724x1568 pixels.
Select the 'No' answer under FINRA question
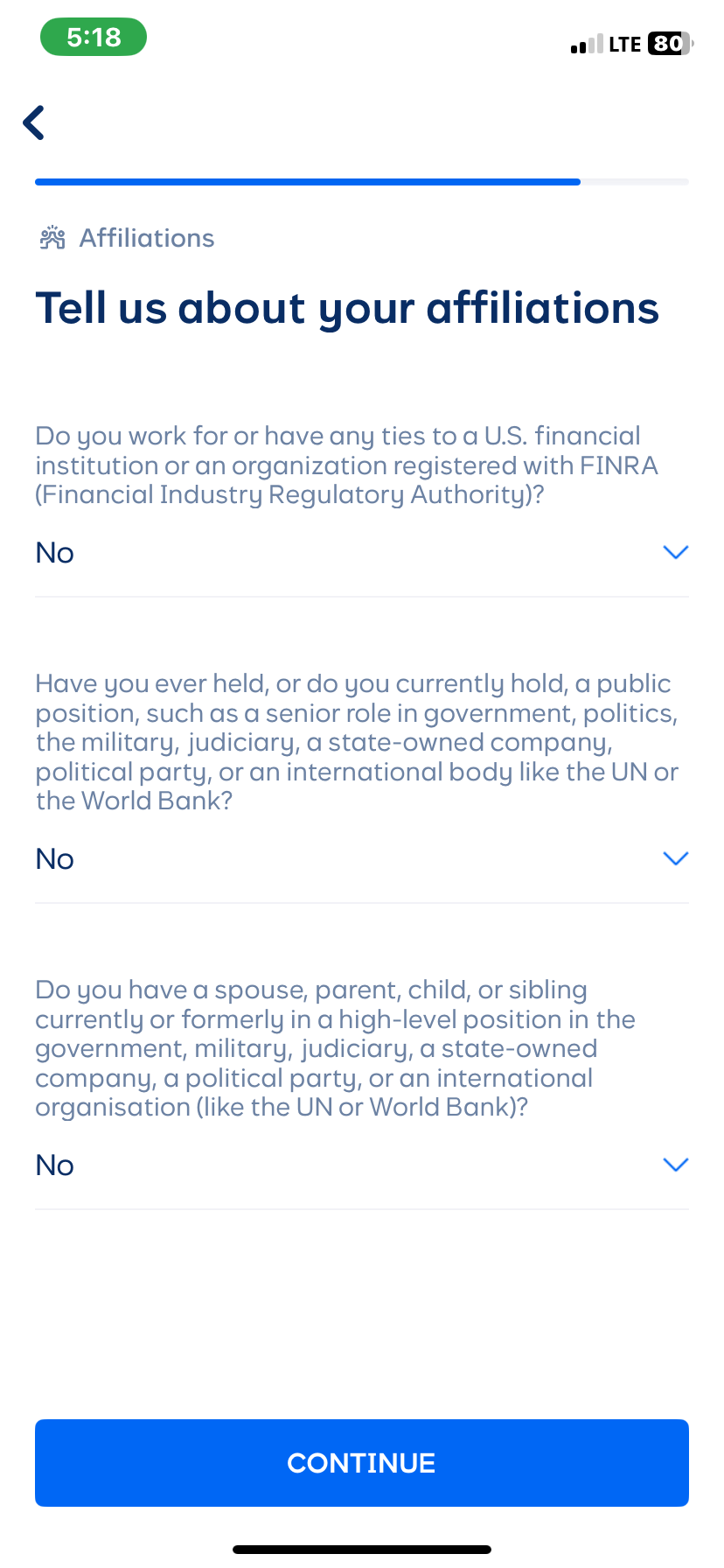(55, 553)
